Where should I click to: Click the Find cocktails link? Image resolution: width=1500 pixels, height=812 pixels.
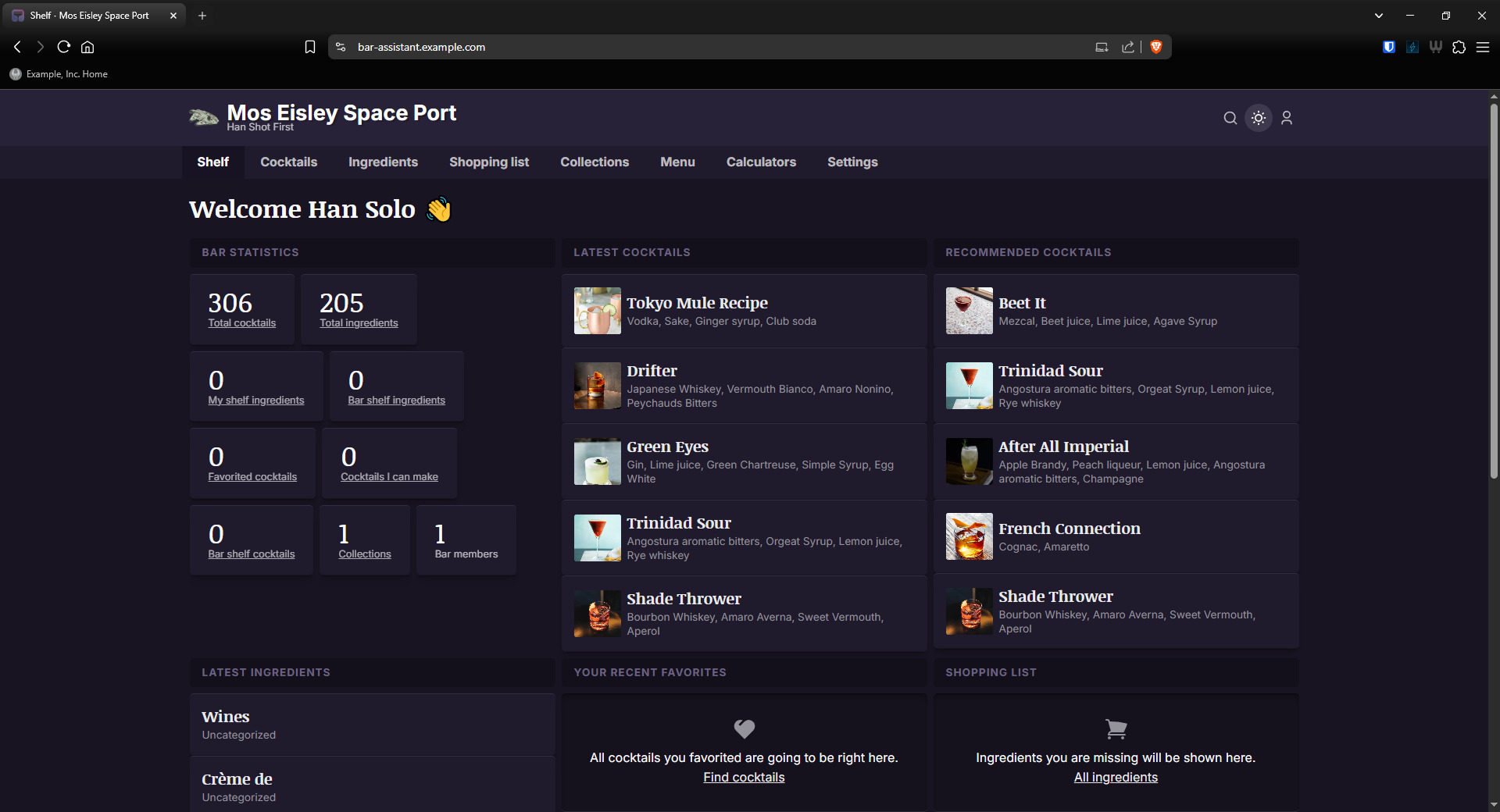743,777
